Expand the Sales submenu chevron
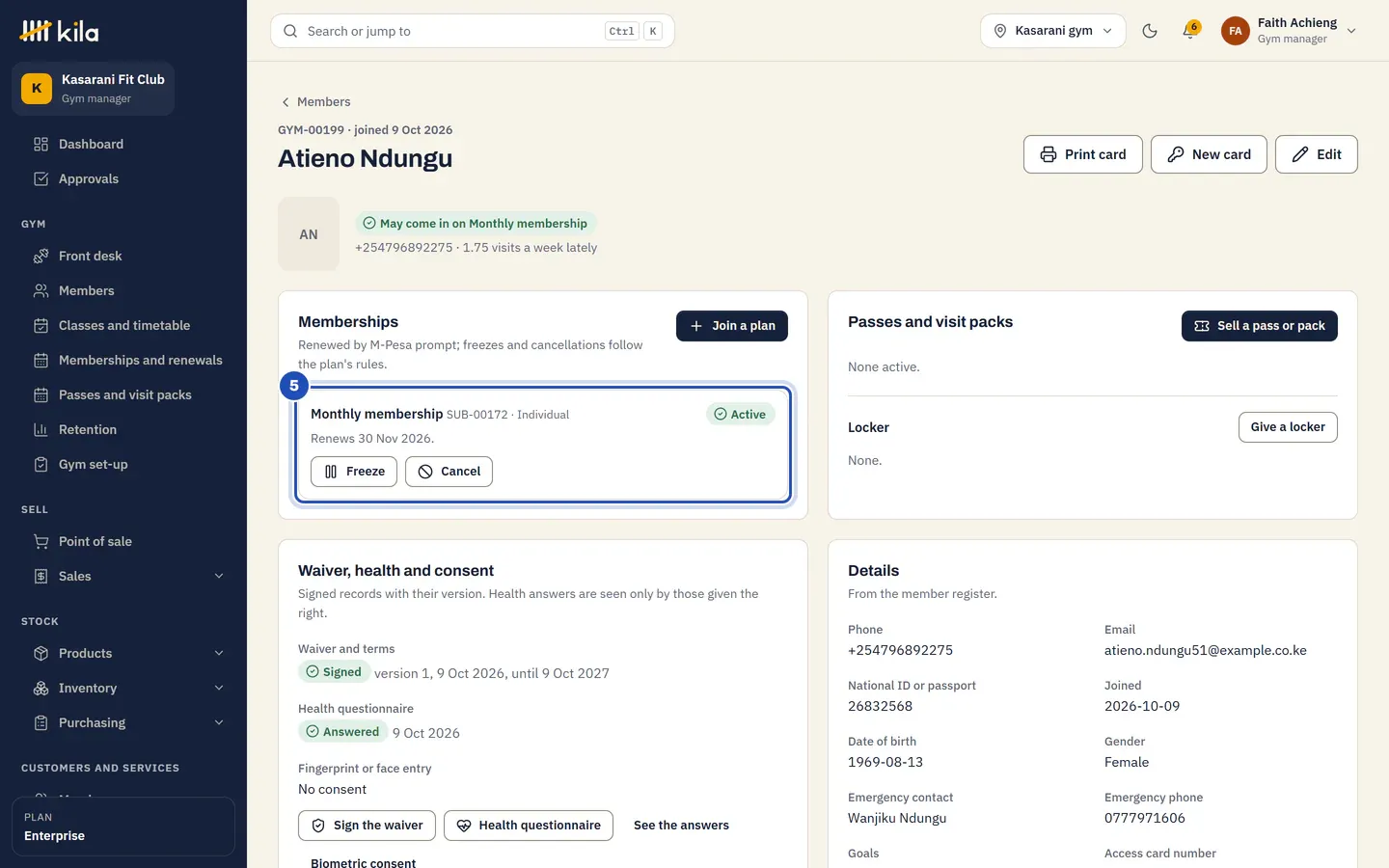Viewport: 1389px width, 868px height. [219, 577]
